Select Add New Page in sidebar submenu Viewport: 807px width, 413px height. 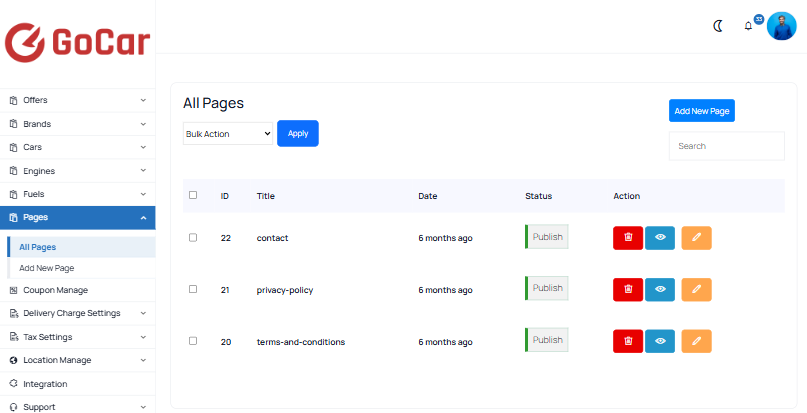coord(46,268)
